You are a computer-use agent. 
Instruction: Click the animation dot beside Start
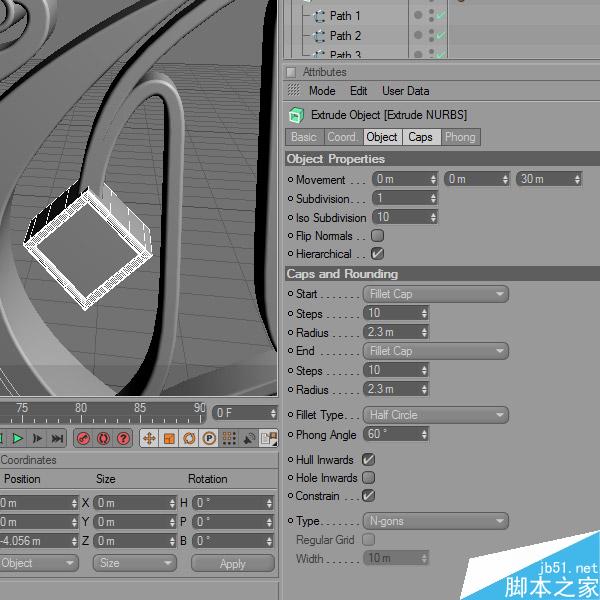tap(290, 293)
